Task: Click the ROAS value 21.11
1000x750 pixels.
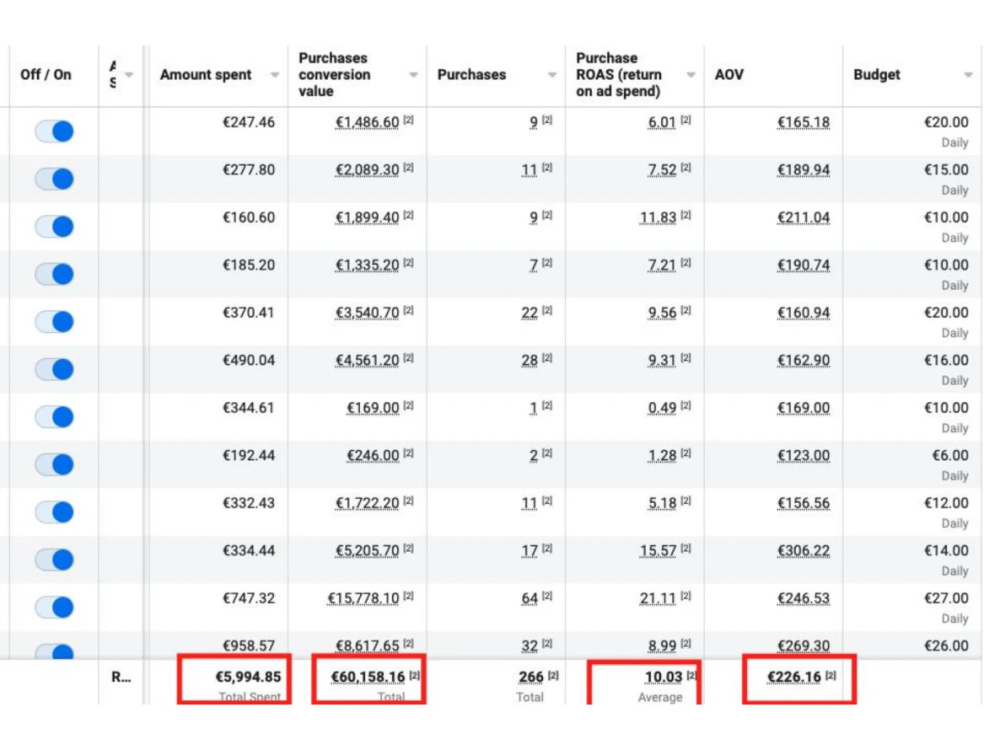Action: pyautogui.click(x=658, y=599)
